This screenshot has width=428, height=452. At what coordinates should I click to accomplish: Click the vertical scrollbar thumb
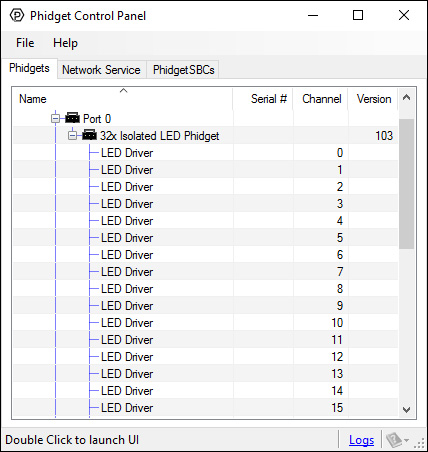[x=406, y=183]
